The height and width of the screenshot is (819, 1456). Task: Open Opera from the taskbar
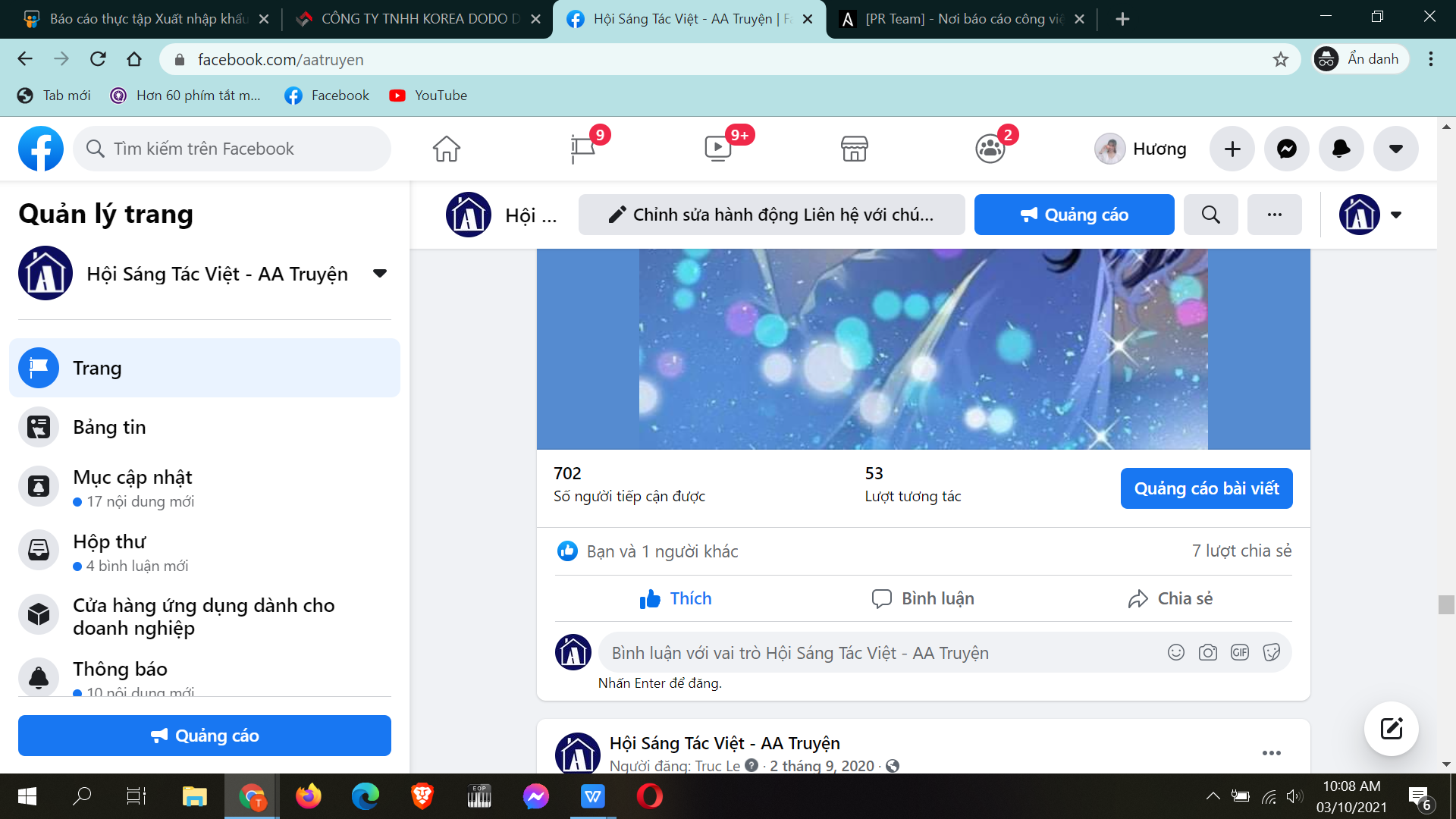(x=649, y=796)
